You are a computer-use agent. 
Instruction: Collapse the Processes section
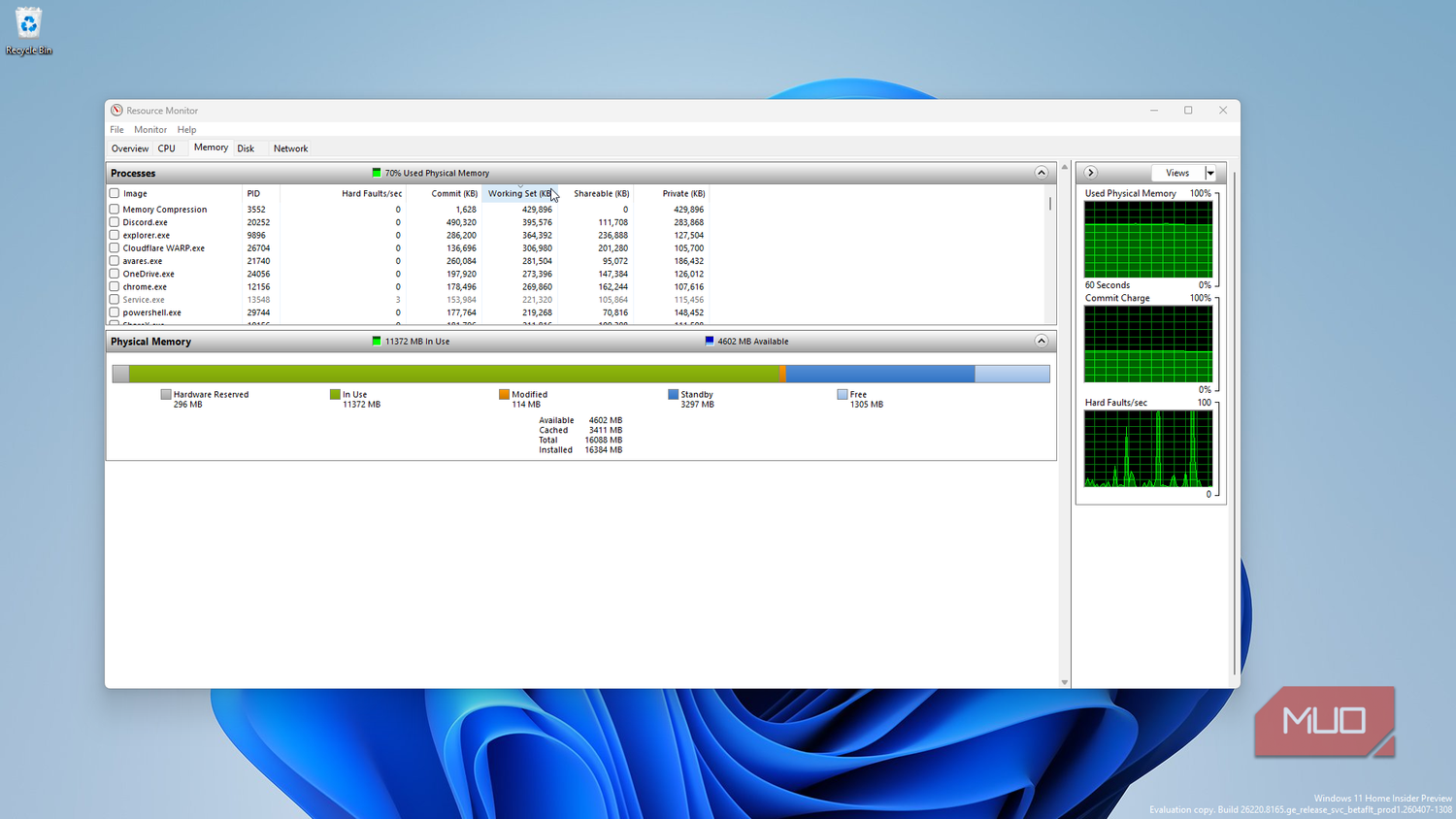point(1042,173)
